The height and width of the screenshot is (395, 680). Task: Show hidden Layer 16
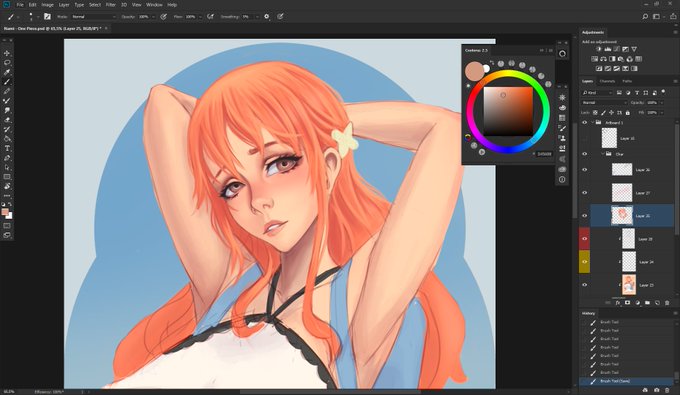585,139
